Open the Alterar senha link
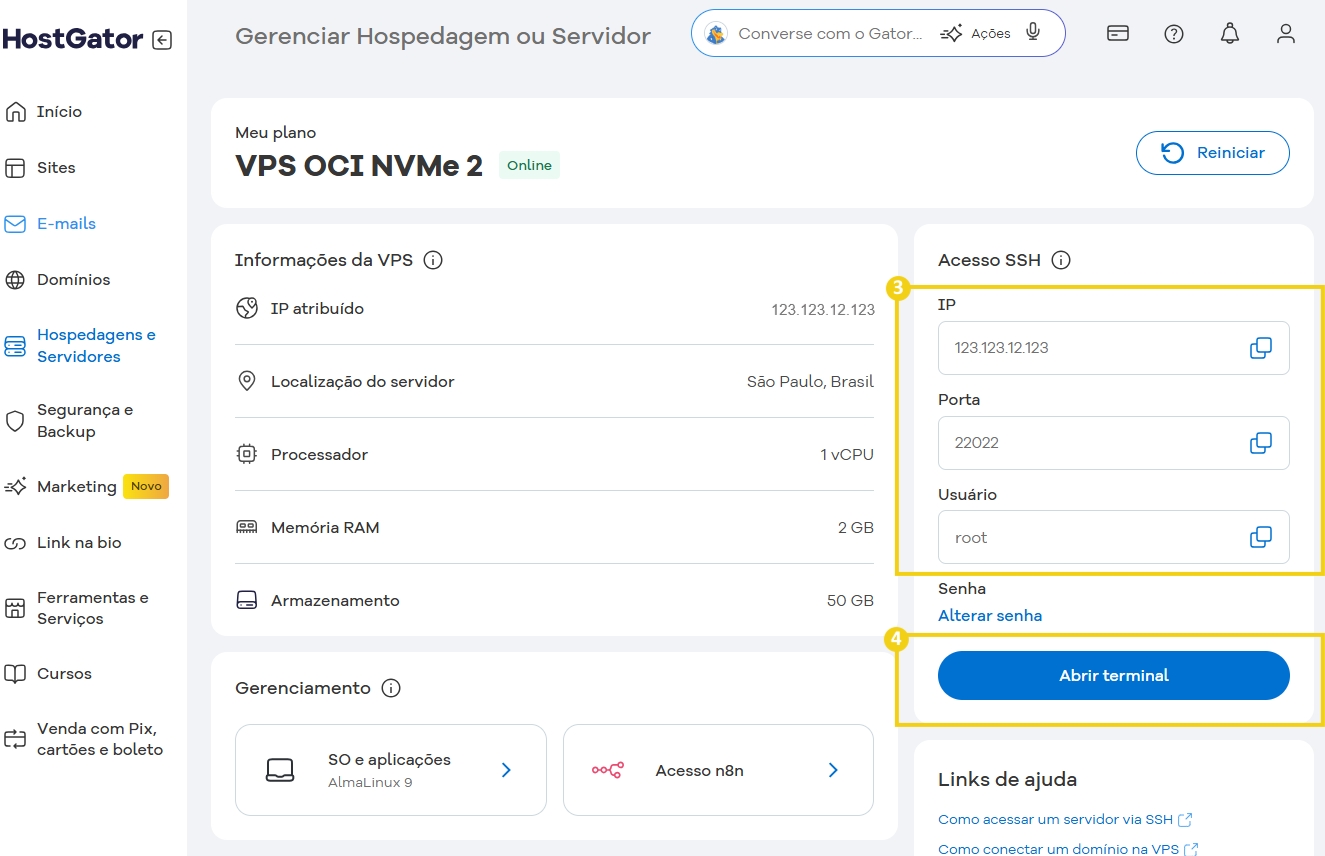The width and height of the screenshot is (1325, 856). (x=990, y=615)
